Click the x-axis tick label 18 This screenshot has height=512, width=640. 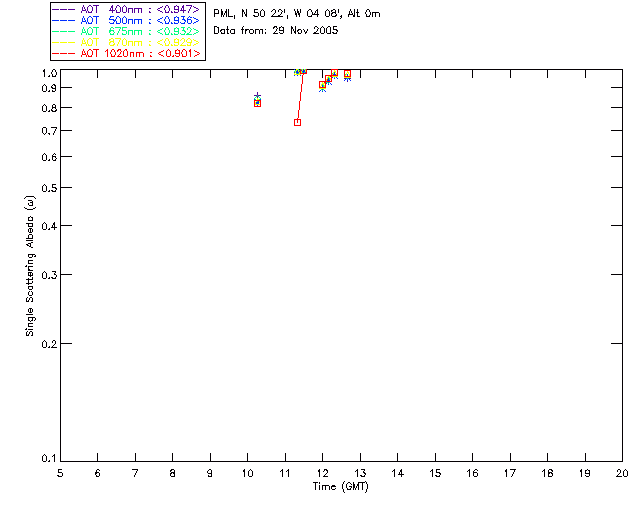[x=547, y=473]
